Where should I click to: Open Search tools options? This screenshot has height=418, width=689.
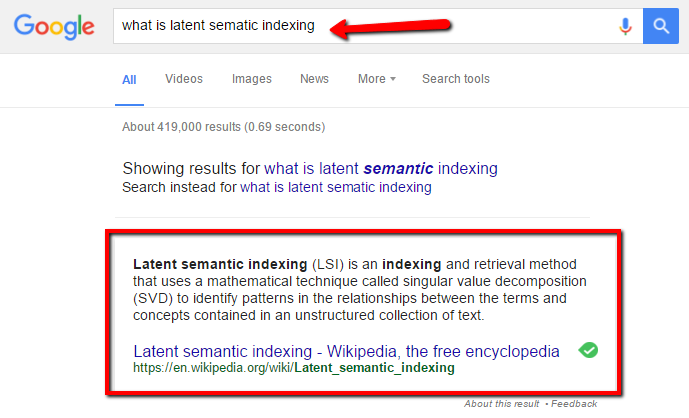pyautogui.click(x=455, y=79)
